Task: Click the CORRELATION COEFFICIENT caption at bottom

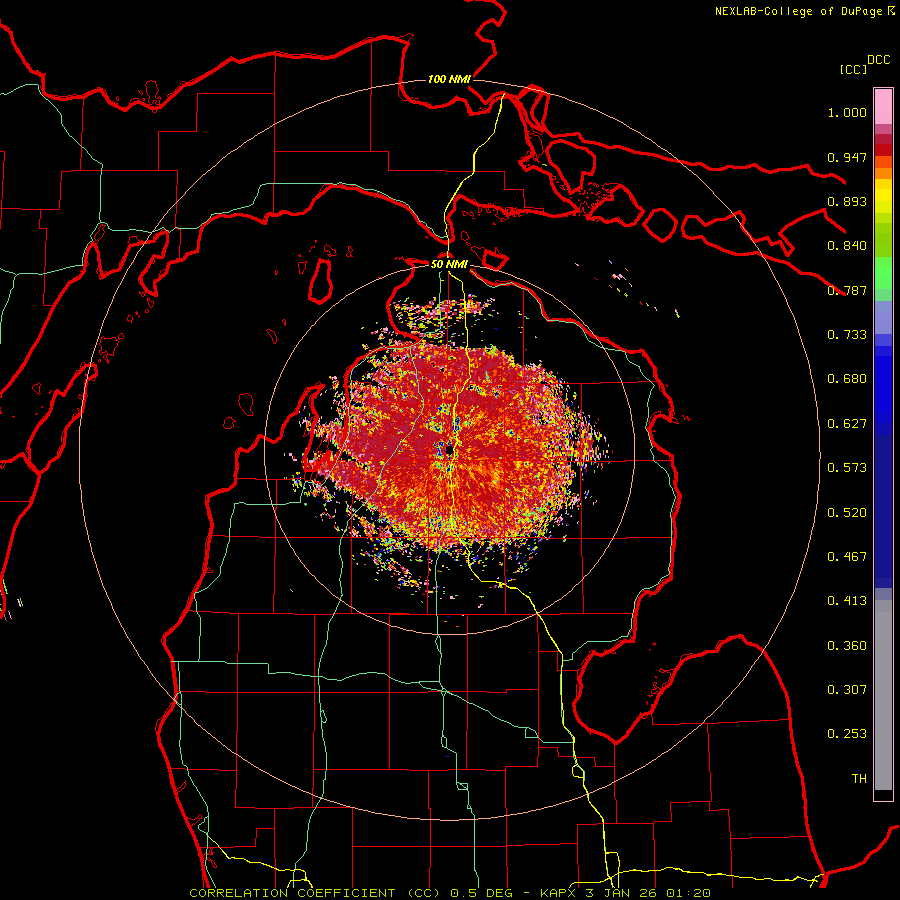Action: [450, 893]
